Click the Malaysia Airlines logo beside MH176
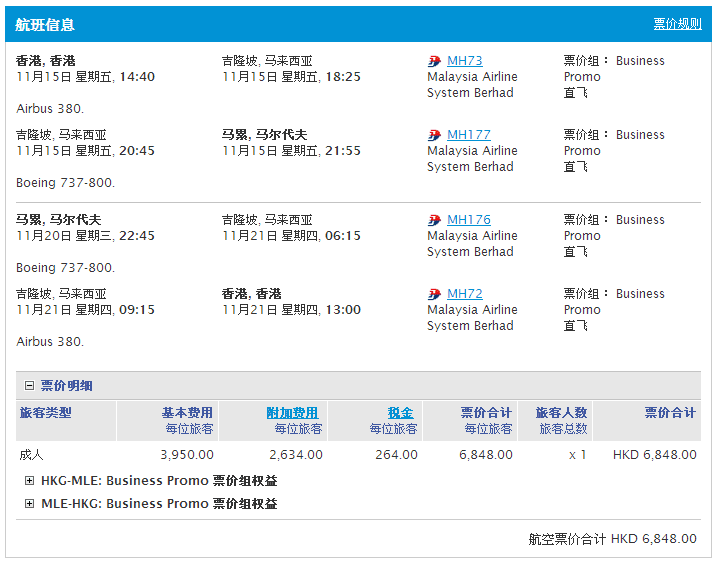Image resolution: width=716 pixels, height=561 pixels. pyautogui.click(x=434, y=220)
